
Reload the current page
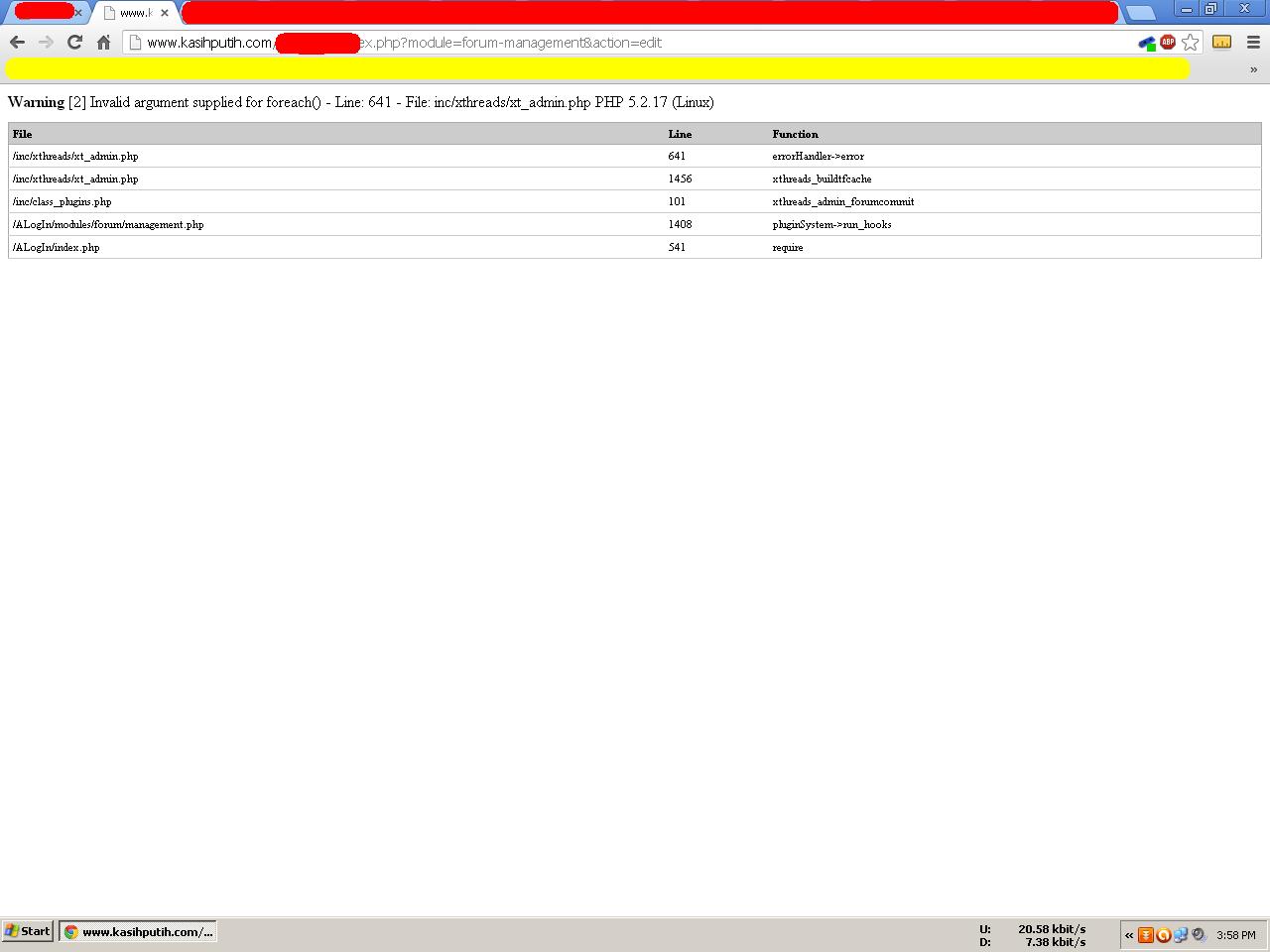pos(74,42)
